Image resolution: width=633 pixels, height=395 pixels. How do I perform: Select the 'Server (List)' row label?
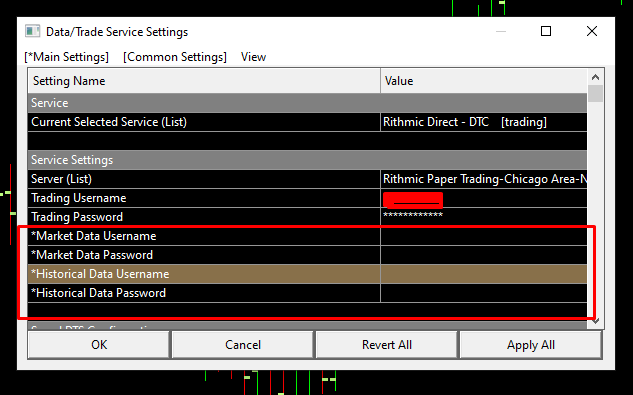click(61, 179)
